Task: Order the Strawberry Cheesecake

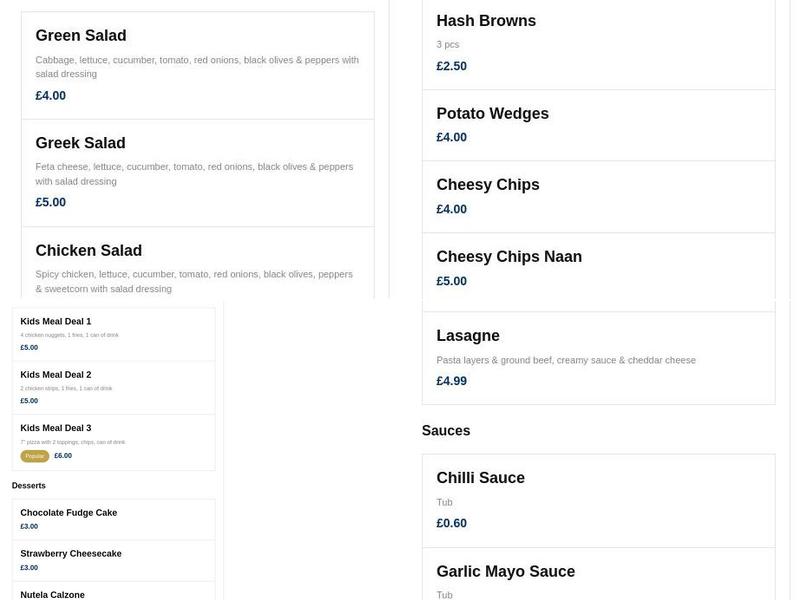Action: click(113, 560)
